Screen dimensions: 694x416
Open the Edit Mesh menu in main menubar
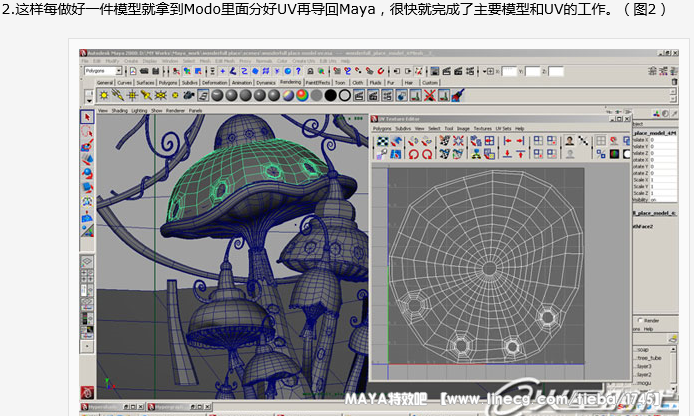click(x=224, y=61)
